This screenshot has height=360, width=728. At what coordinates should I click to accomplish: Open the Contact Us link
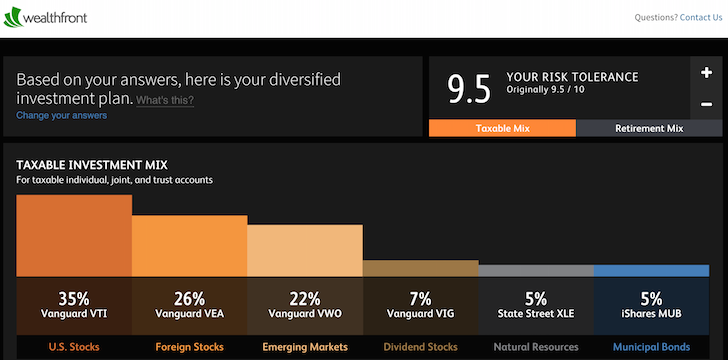(701, 18)
